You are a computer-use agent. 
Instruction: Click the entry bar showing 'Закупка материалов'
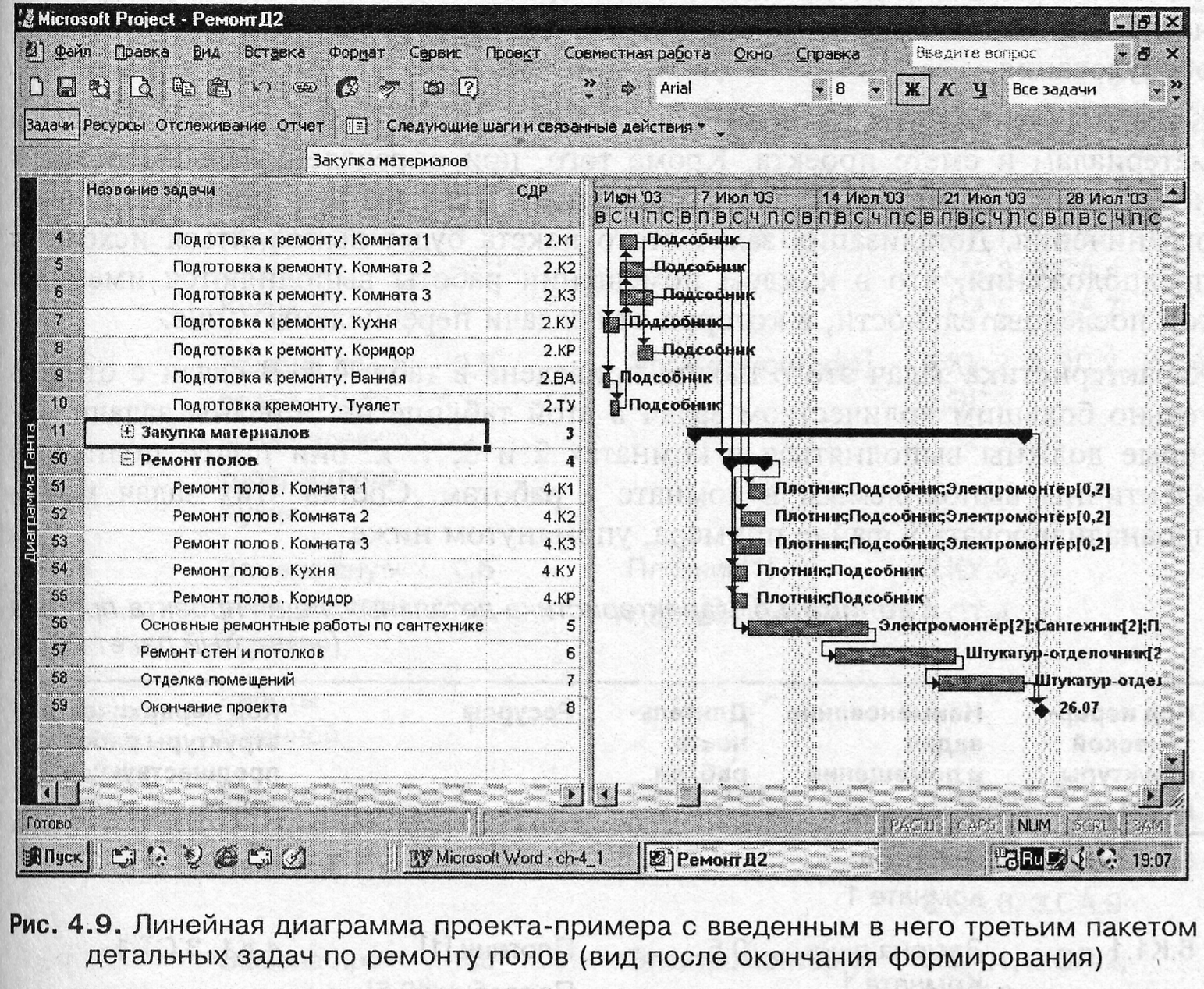click(x=745, y=161)
